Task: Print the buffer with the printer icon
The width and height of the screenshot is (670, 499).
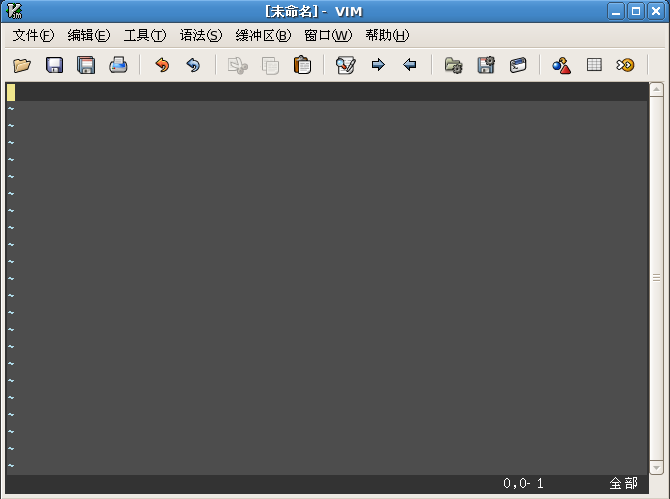Action: pyautogui.click(x=118, y=65)
